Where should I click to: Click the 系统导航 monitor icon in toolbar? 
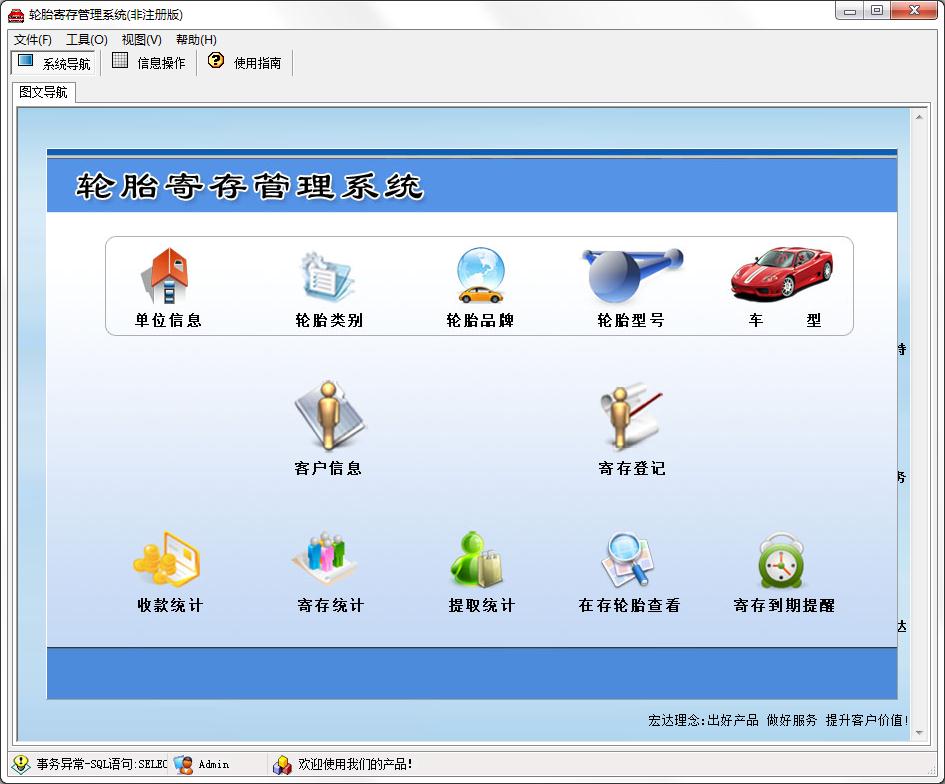coord(25,61)
